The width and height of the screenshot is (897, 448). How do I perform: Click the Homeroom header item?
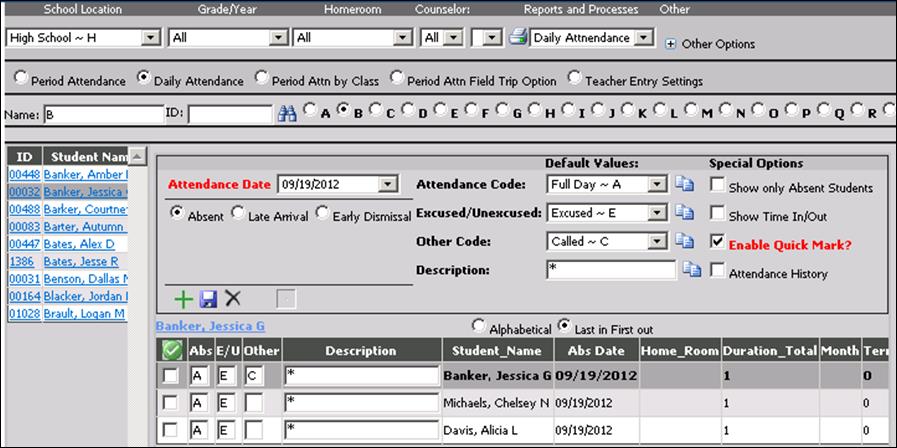(x=352, y=9)
